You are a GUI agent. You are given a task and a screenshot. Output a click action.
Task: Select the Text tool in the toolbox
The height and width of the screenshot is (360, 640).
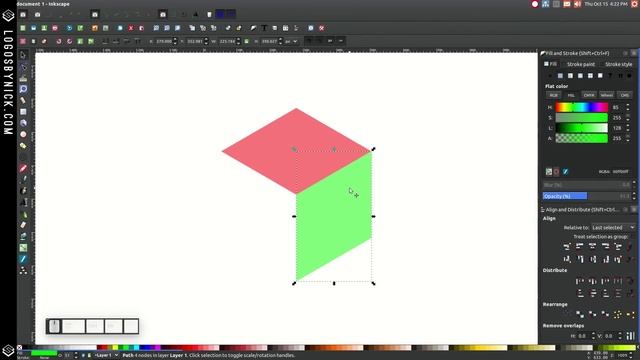[23, 202]
